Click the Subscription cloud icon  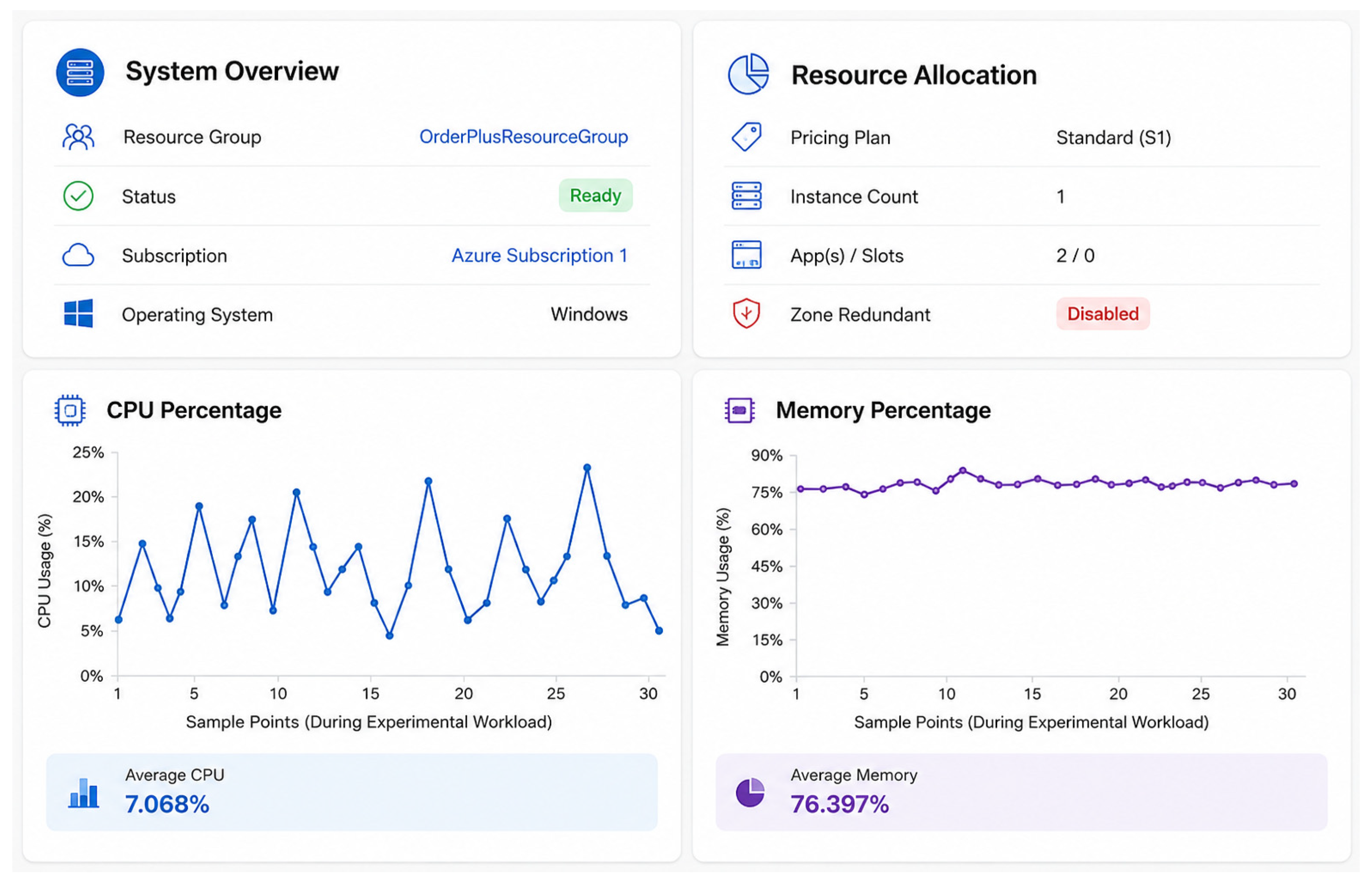pos(78,255)
